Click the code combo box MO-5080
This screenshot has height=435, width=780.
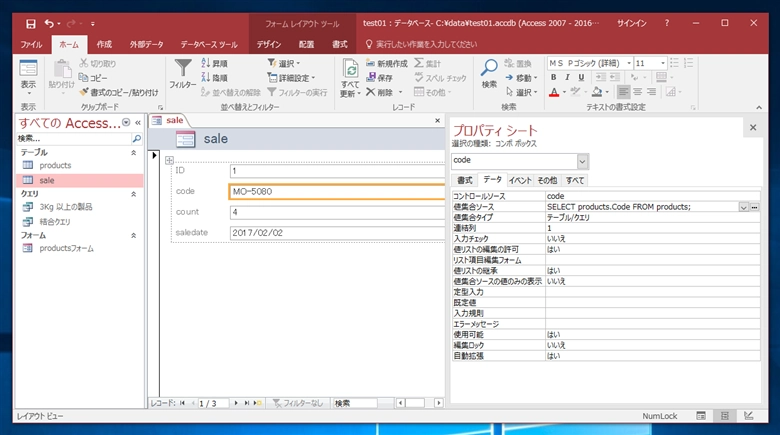click(337, 192)
